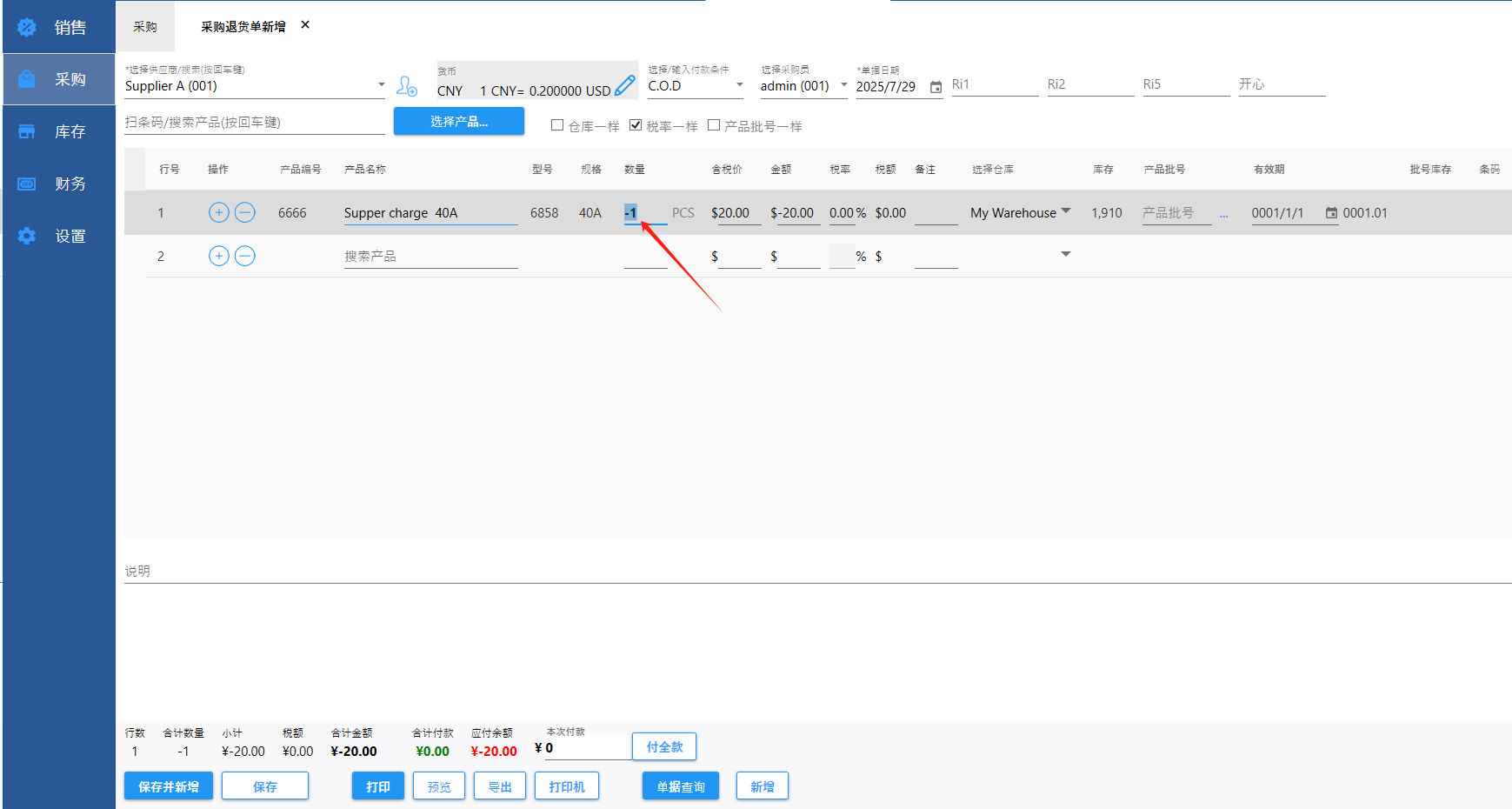
Task: Open the C.O.D payment terms dropdown
Action: tap(740, 85)
